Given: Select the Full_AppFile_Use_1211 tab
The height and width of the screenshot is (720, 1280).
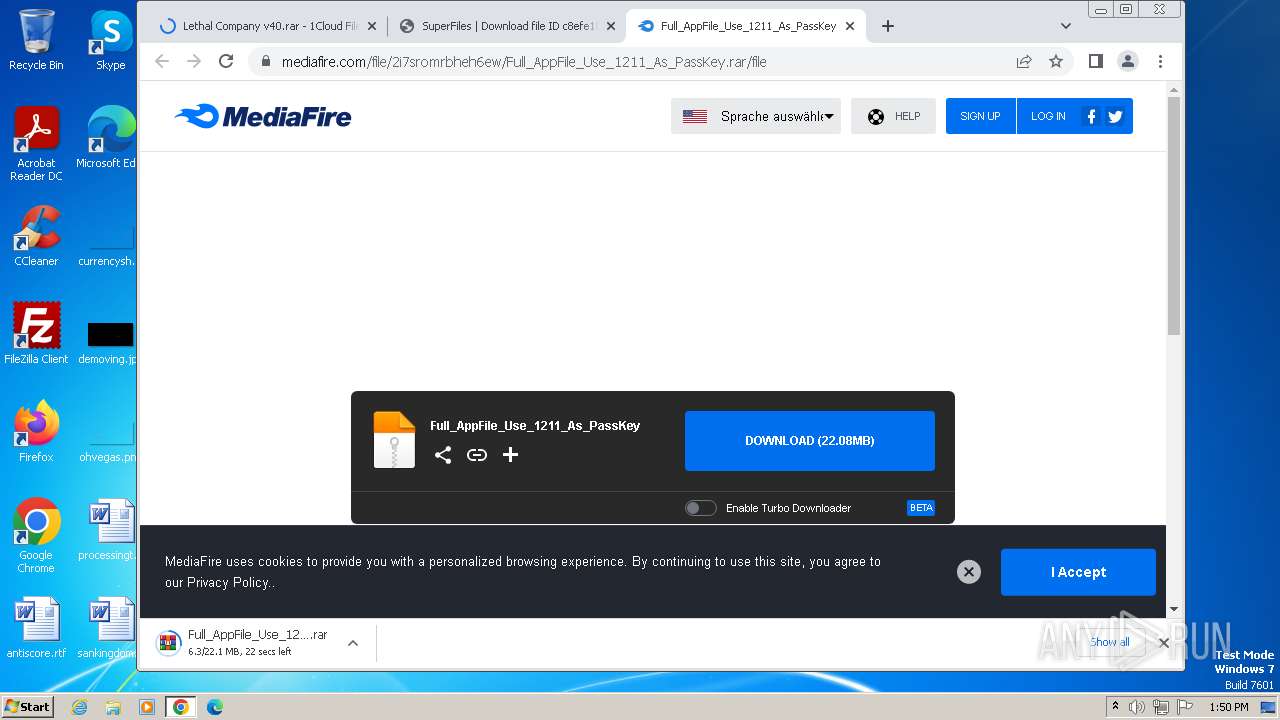Looking at the screenshot, I should (744, 26).
